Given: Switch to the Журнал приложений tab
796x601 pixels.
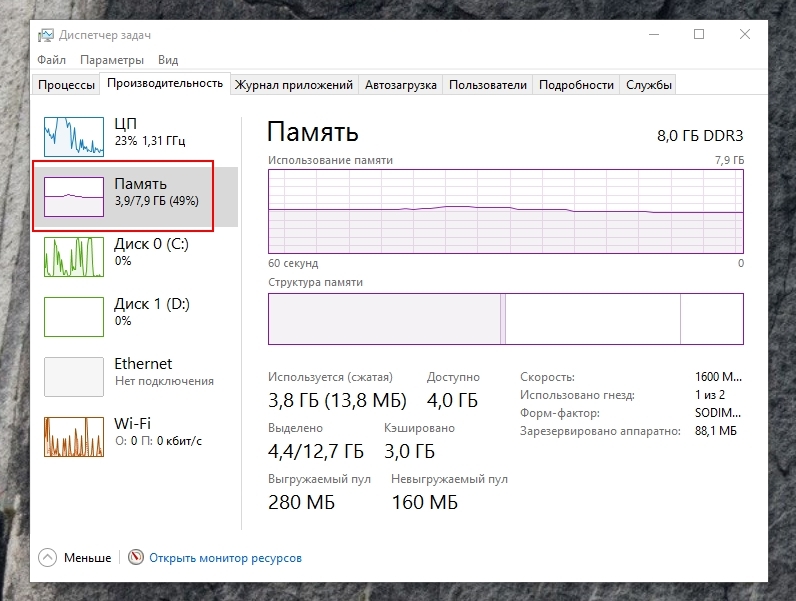Looking at the screenshot, I should (293, 85).
